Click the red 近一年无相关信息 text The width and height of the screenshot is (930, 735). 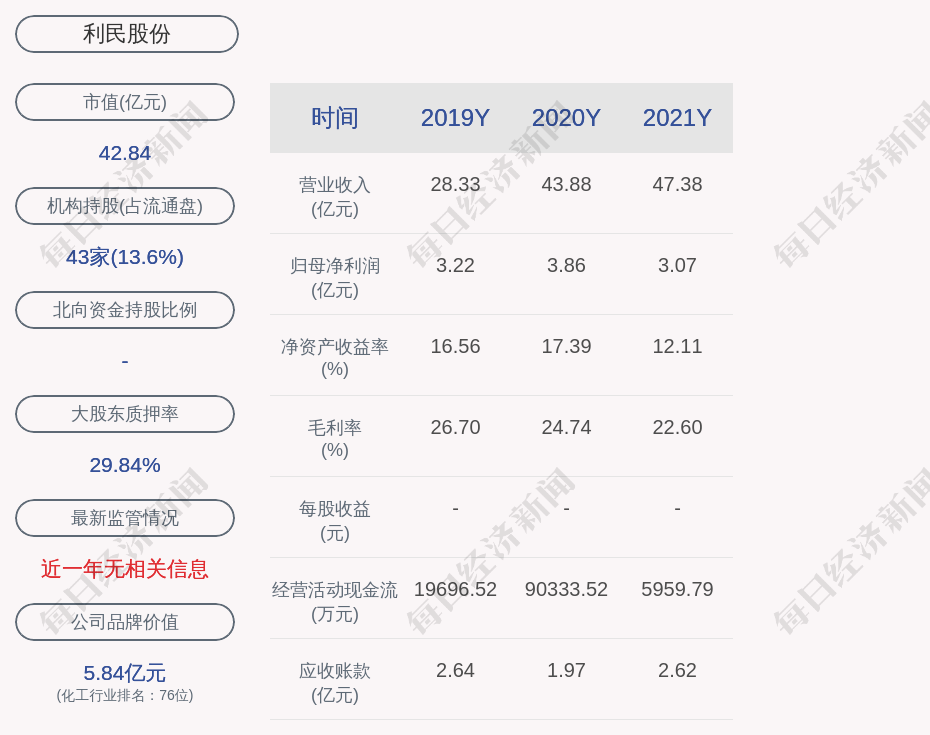coord(125,569)
